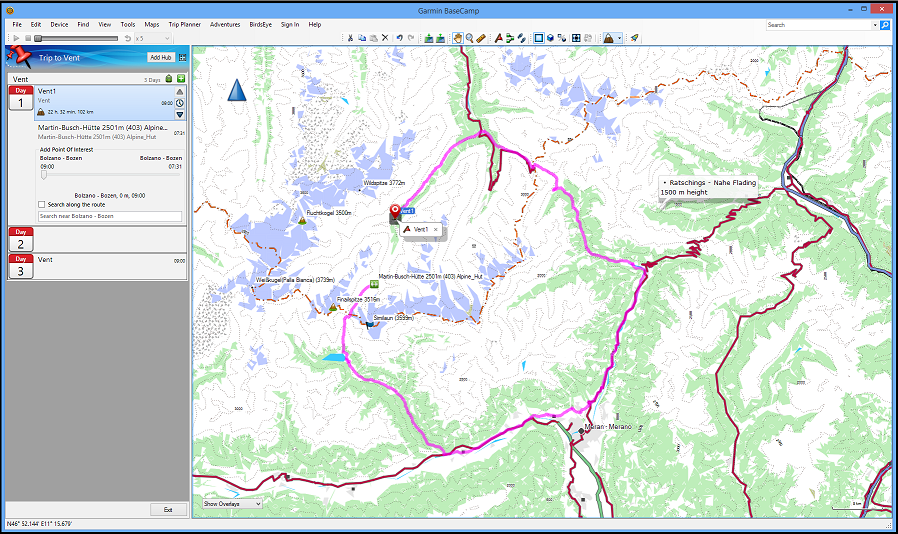The image size is (898, 534).
Task: Click the Play button for route playback
Action: coord(16,38)
